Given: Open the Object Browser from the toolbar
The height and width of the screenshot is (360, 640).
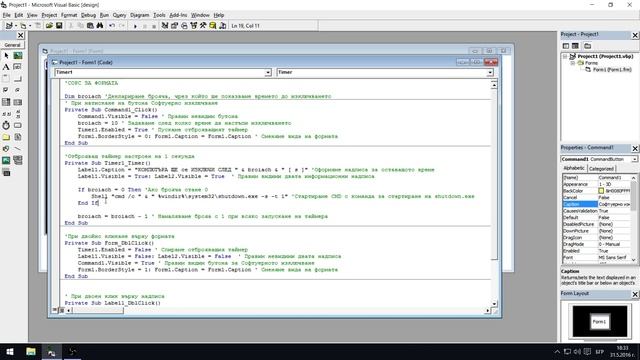Looking at the screenshot, I should tap(193, 26).
